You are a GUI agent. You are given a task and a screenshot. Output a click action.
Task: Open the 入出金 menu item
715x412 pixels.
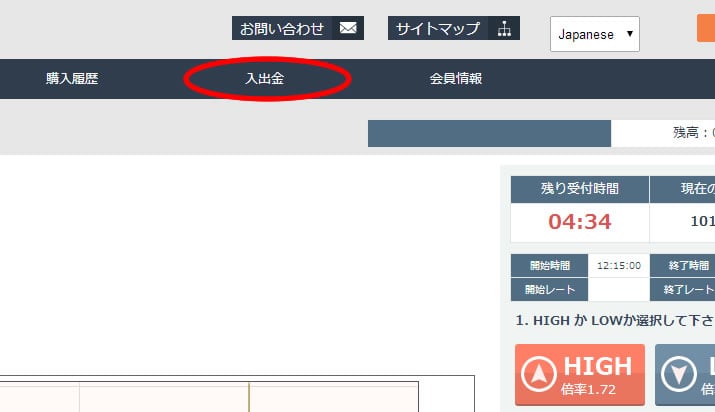(x=265, y=78)
